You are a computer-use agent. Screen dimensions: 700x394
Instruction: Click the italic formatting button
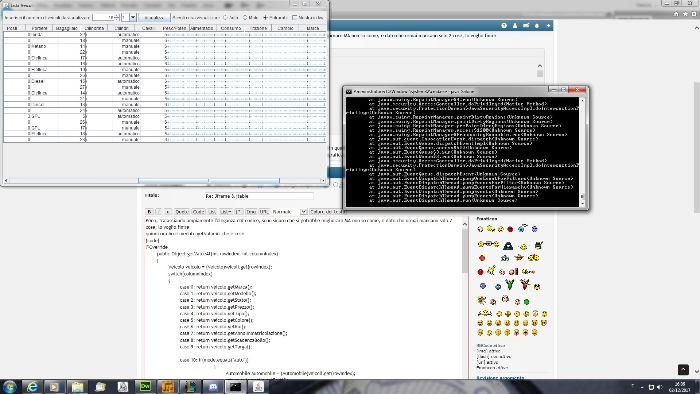pyautogui.click(x=158, y=212)
